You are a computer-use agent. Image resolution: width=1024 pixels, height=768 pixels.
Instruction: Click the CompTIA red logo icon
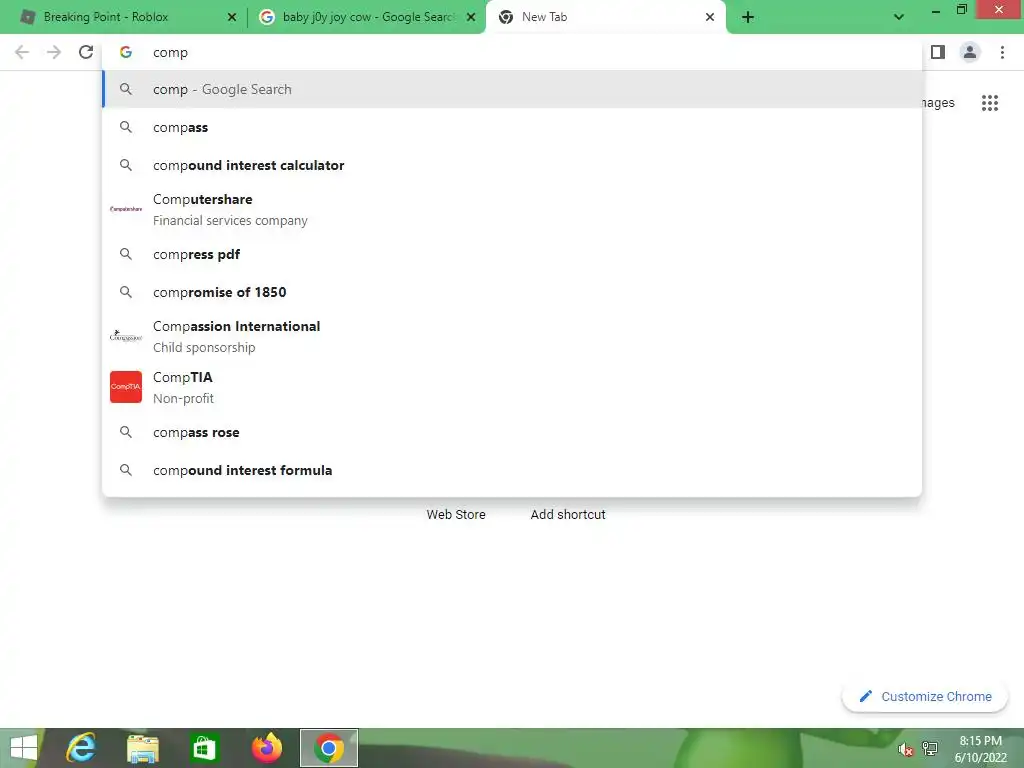tap(126, 387)
